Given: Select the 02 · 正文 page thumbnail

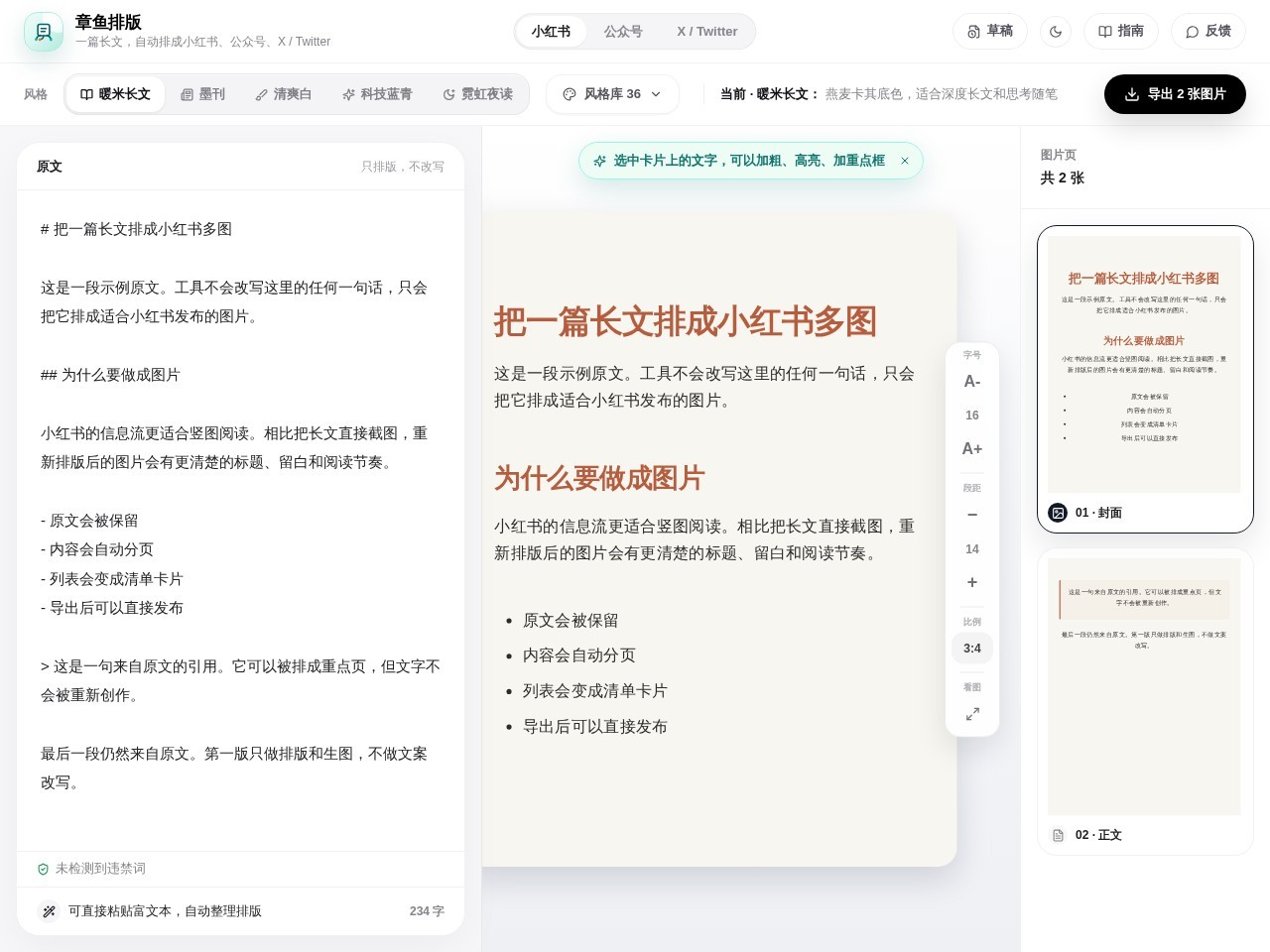Looking at the screenshot, I should (1145, 701).
